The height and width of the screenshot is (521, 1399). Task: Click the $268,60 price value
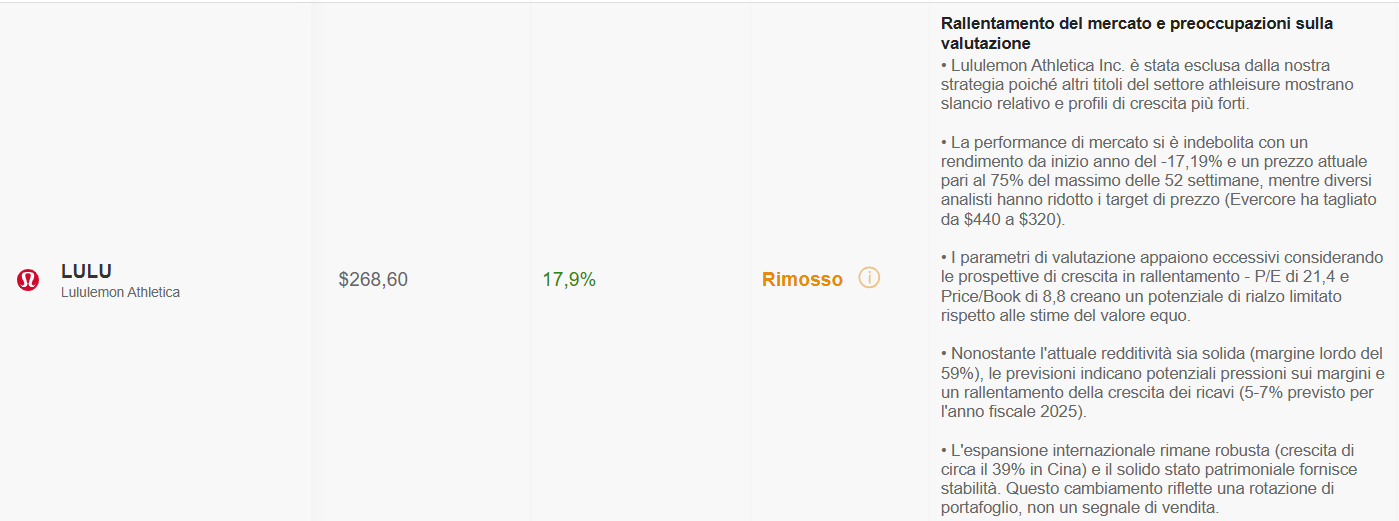tap(373, 280)
